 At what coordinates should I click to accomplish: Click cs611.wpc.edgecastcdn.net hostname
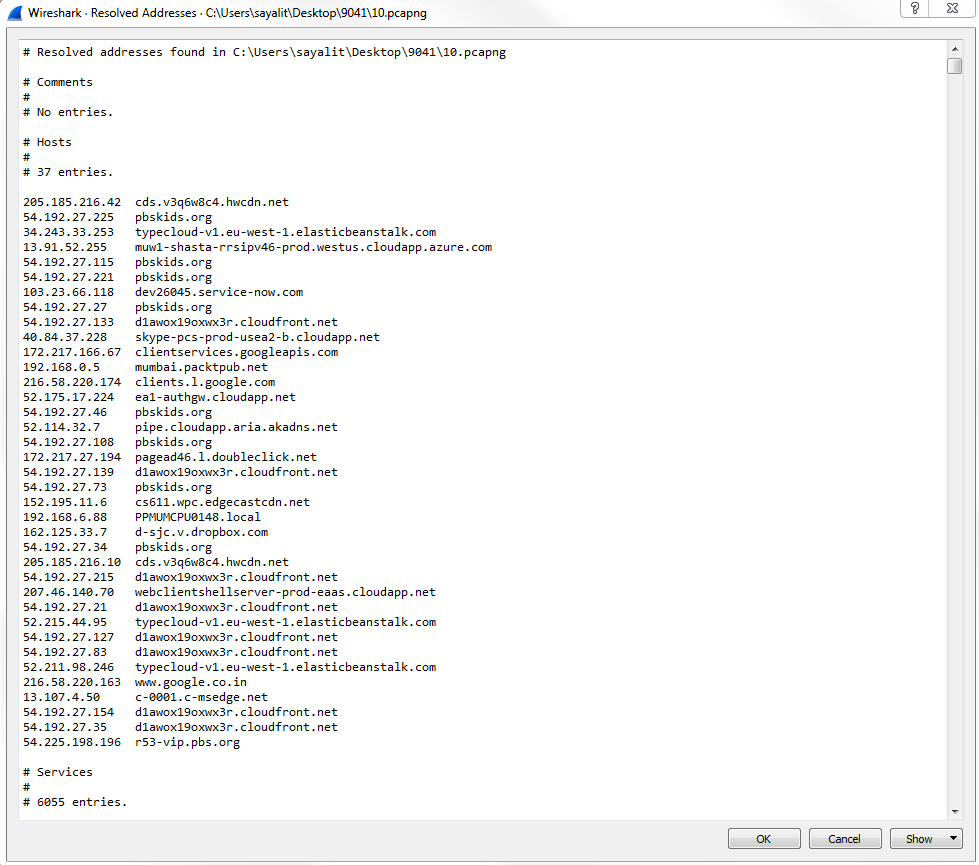222,502
